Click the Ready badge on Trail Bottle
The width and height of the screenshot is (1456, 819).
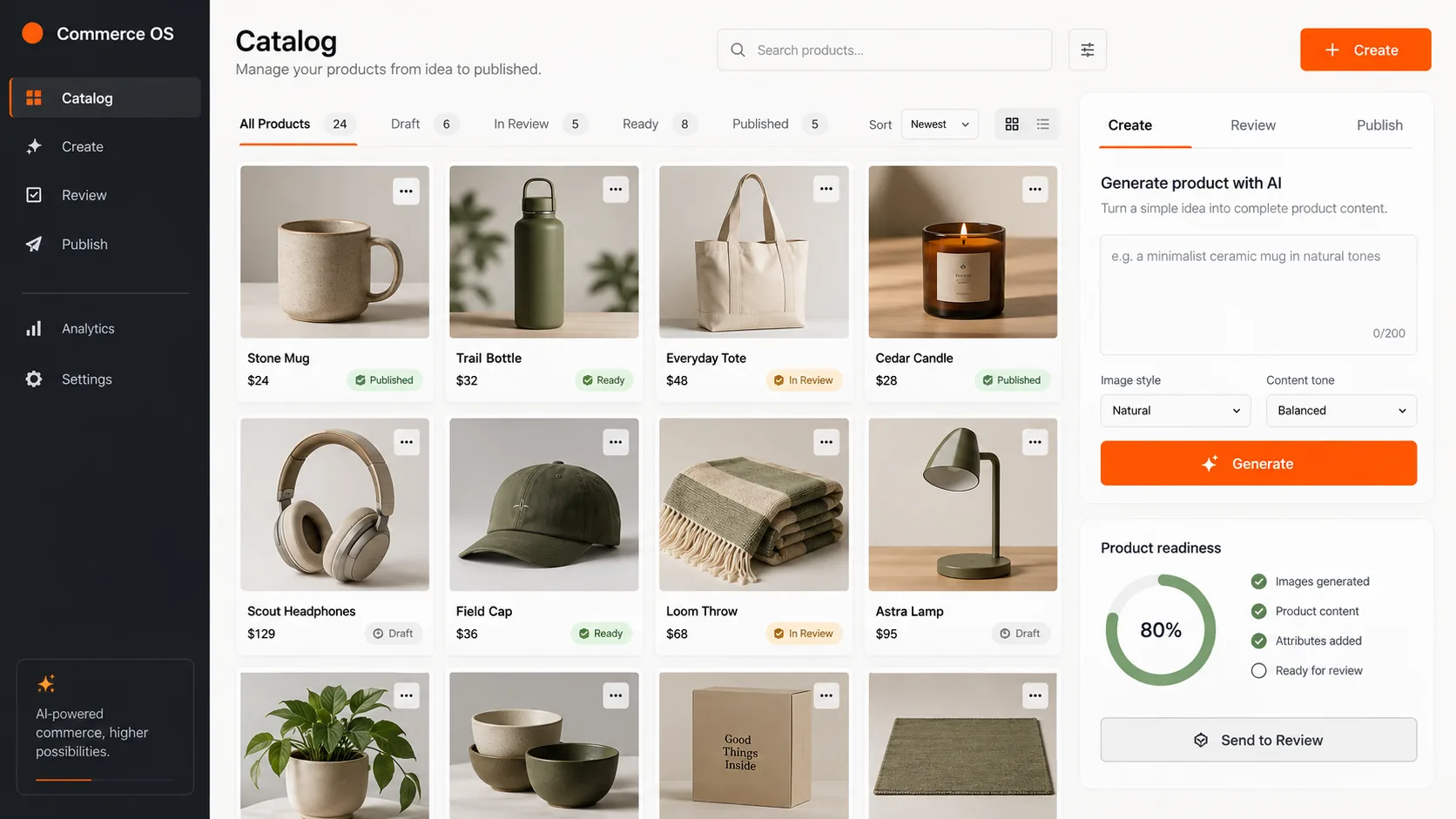point(603,380)
